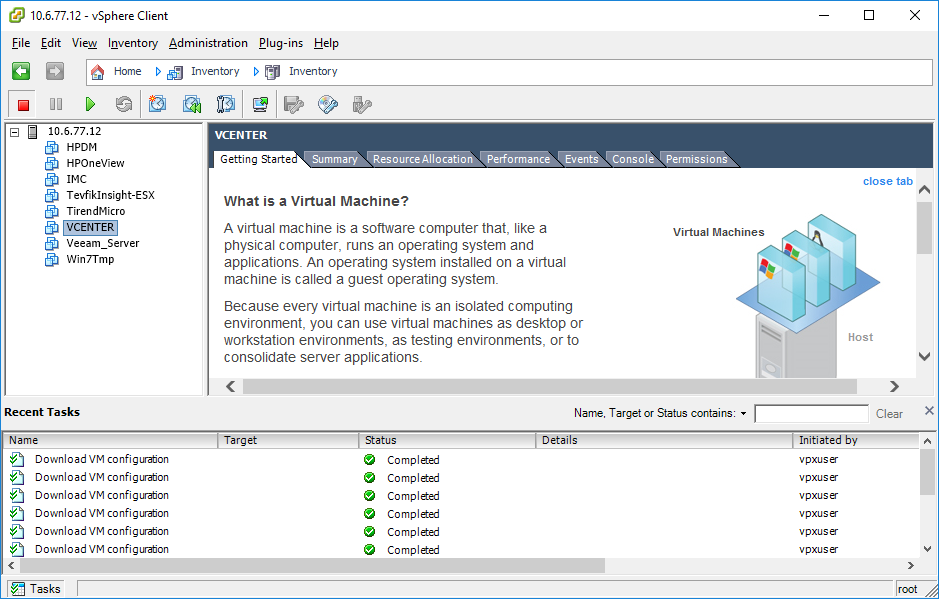Select TevfikInsight-ESX in the inventory tree
Image resolution: width=939 pixels, height=599 pixels.
point(110,195)
